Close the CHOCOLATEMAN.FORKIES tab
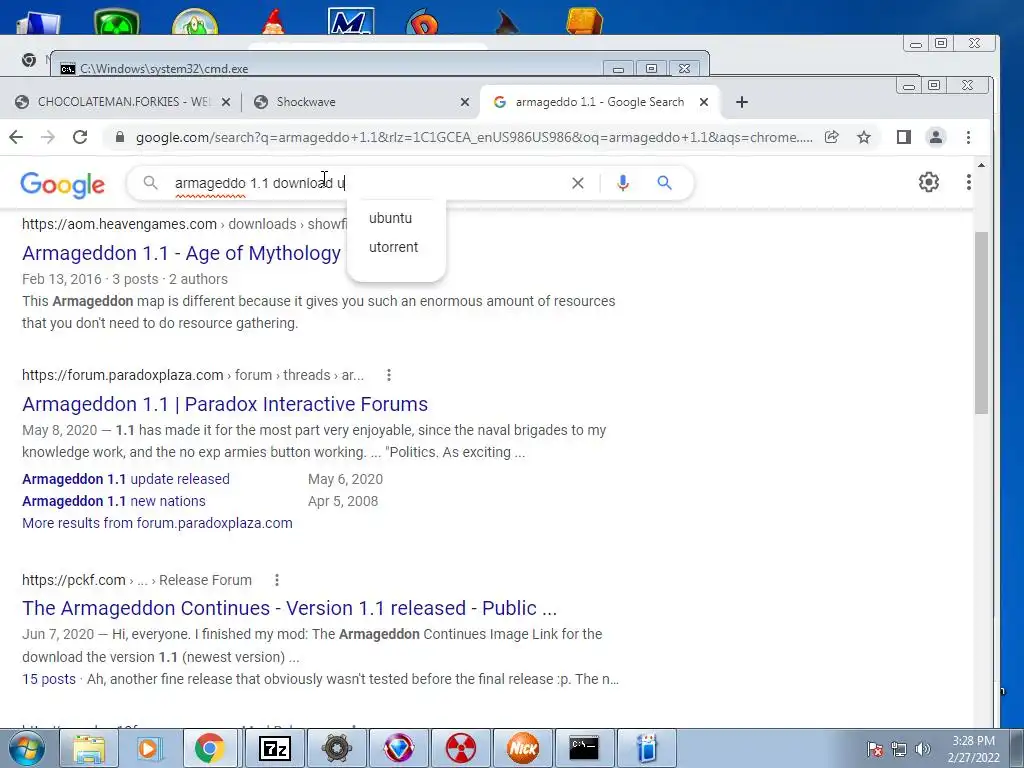The width and height of the screenshot is (1024, 768). pos(226,102)
